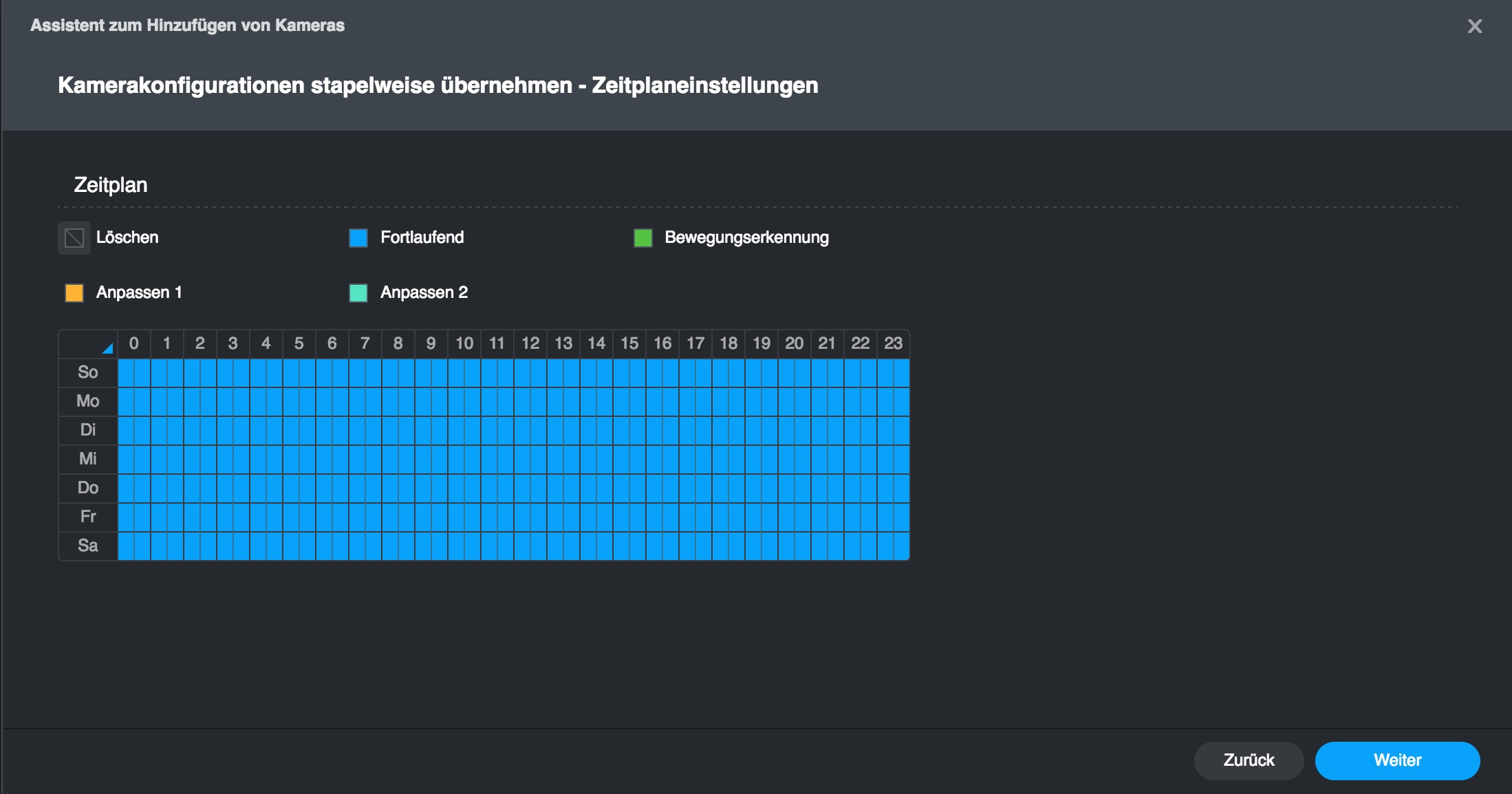1512x794 pixels.
Task: Select the Mo row header
Action: pos(88,401)
